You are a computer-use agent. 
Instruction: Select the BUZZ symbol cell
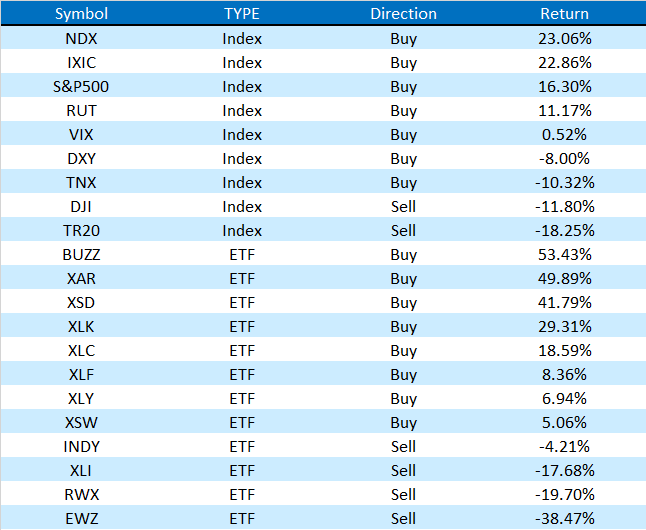81,254
